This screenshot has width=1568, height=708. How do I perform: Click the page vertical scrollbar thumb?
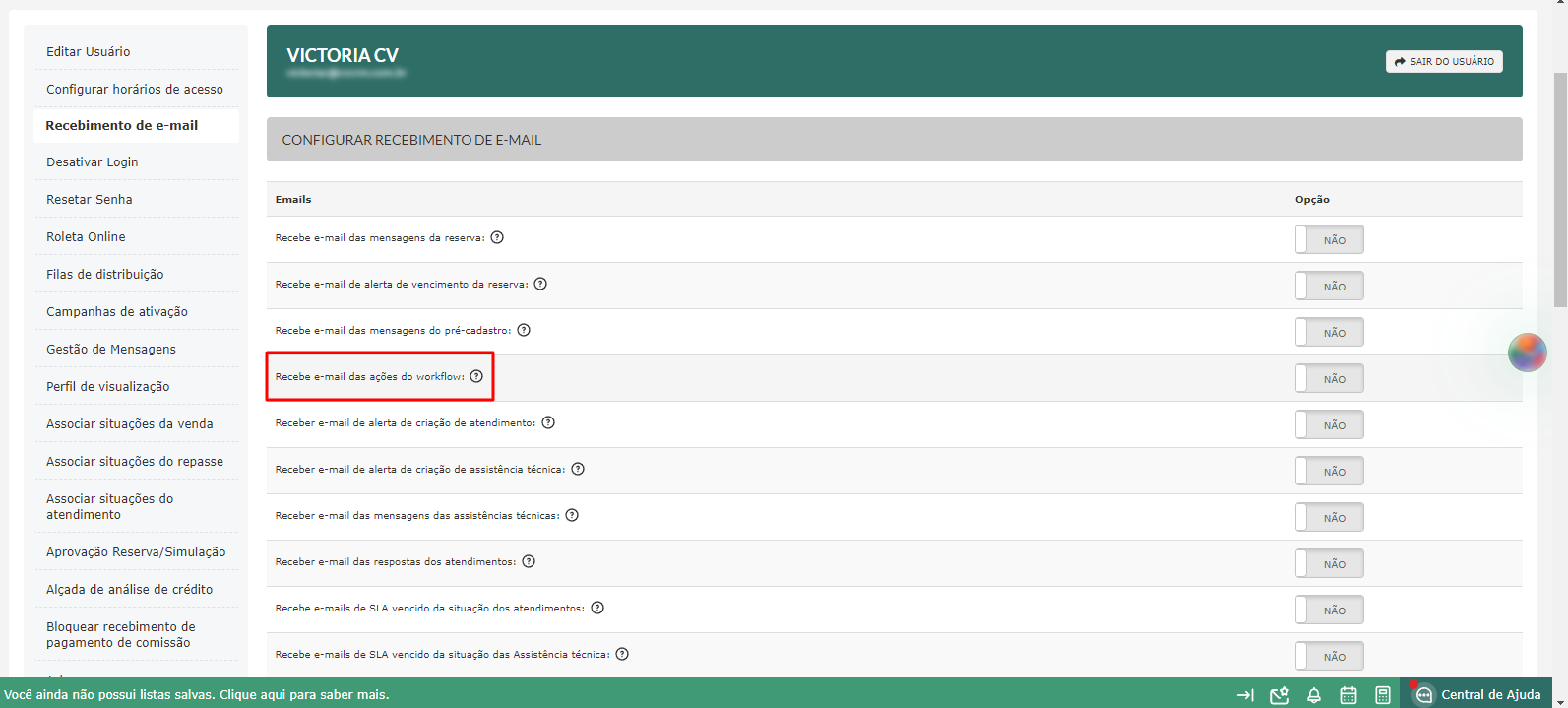1560,189
